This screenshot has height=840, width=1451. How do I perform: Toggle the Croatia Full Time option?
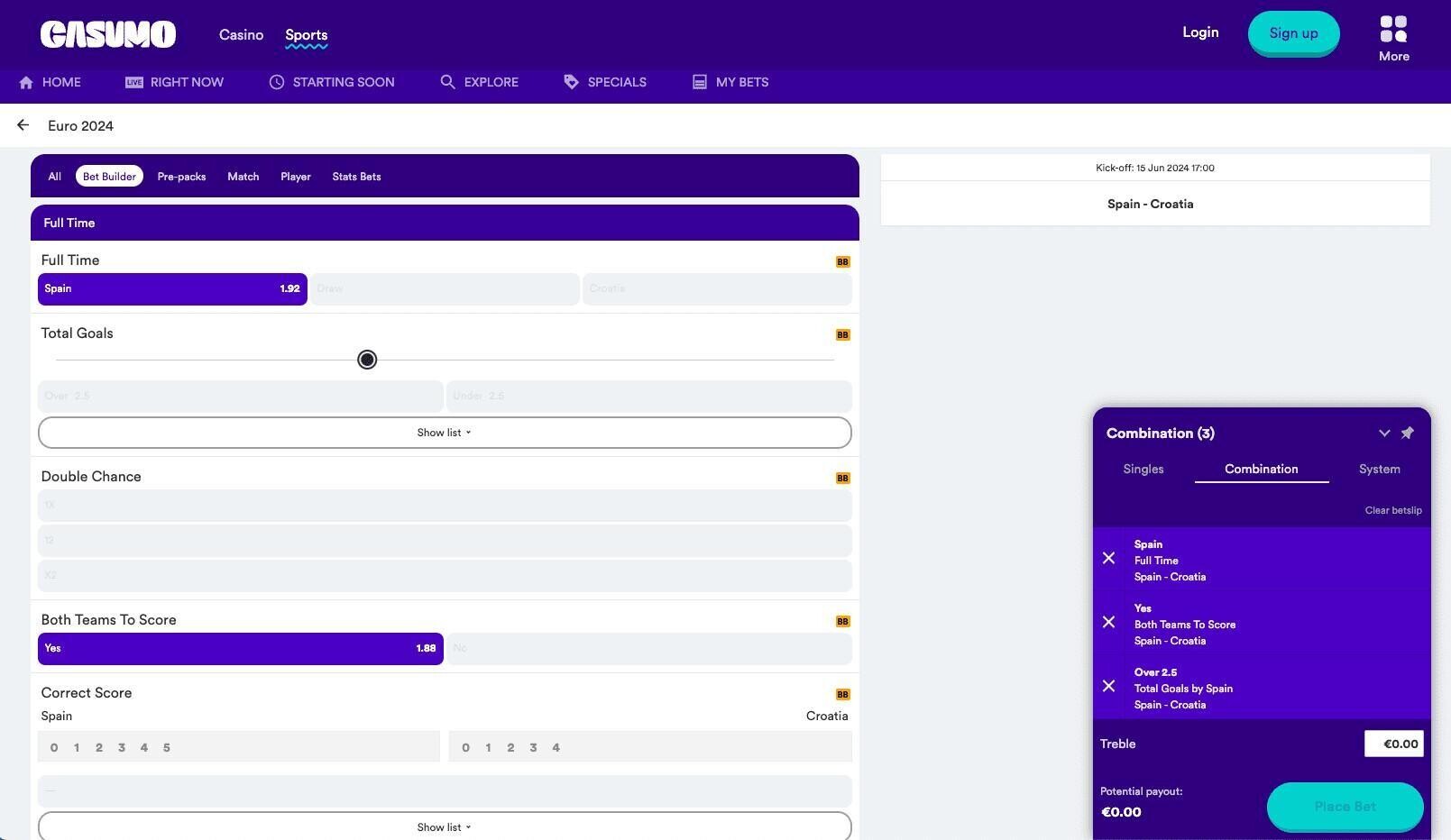(x=717, y=289)
